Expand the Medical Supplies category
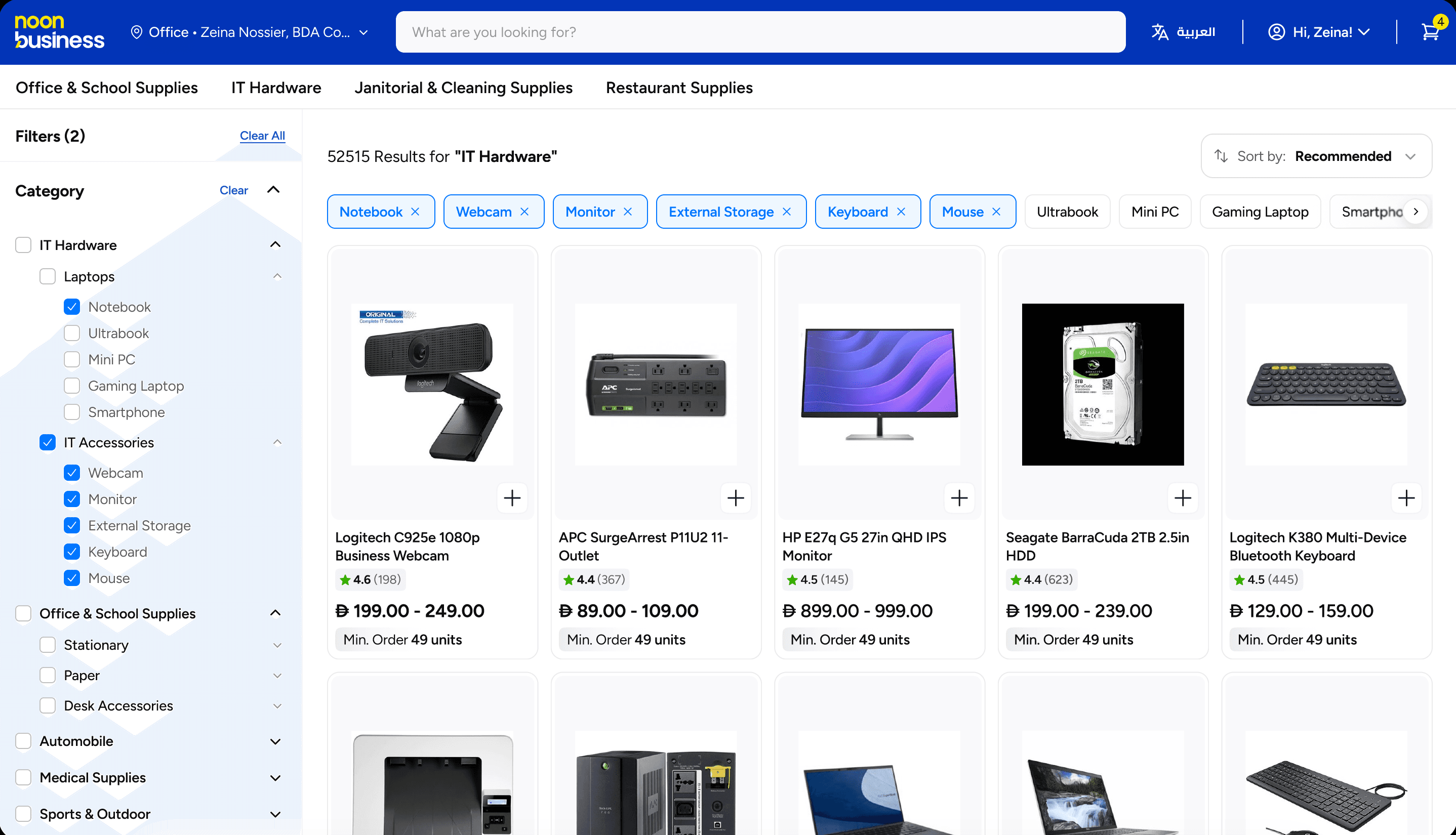This screenshot has width=1456, height=835. click(275, 778)
